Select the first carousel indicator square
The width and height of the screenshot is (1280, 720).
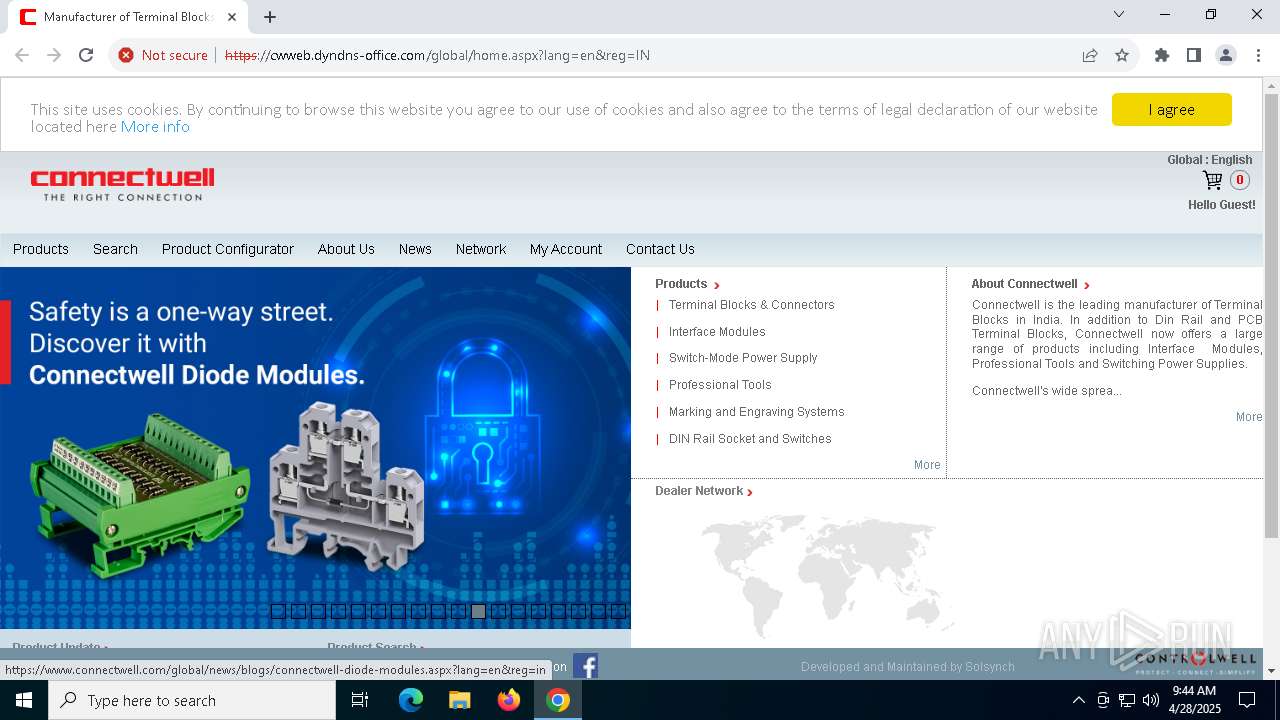[278, 611]
